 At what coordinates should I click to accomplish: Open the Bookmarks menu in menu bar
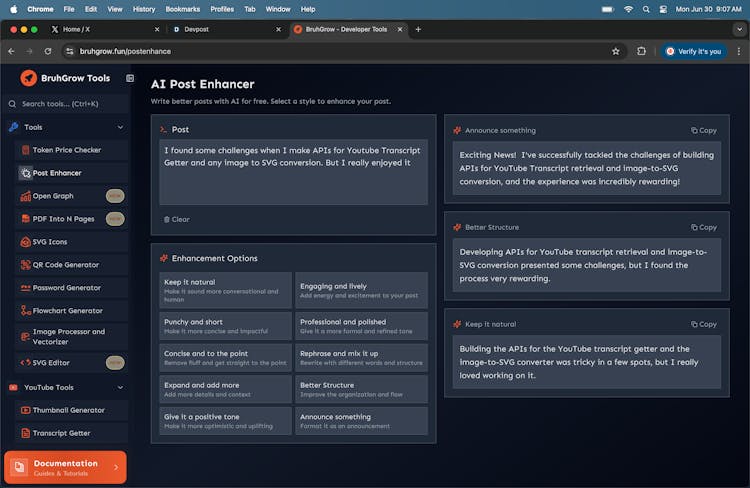pyautogui.click(x=183, y=9)
